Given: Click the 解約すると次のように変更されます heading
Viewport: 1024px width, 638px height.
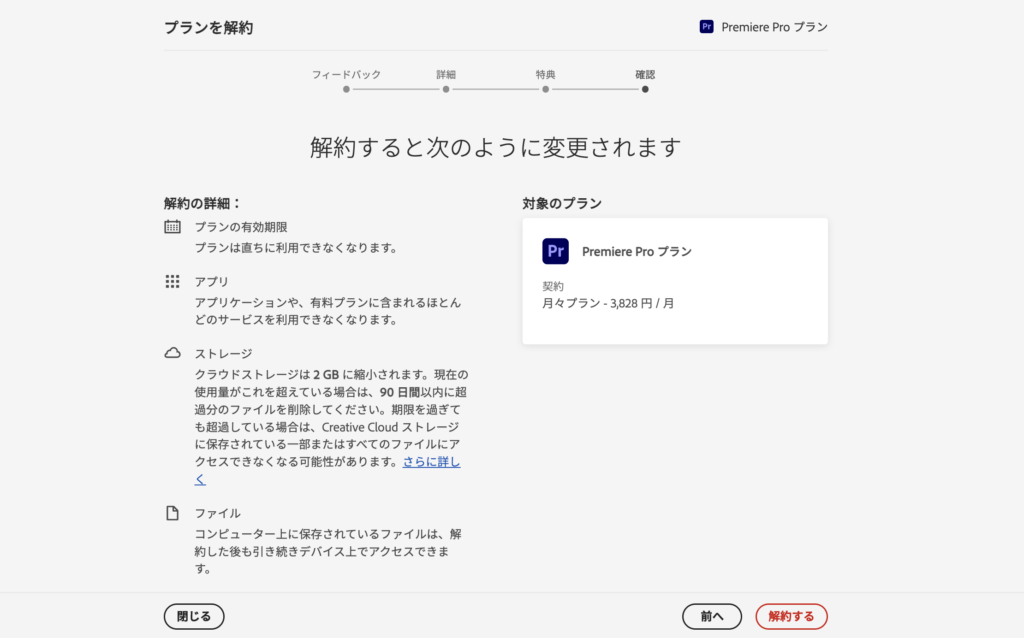Looking at the screenshot, I should 496,148.
